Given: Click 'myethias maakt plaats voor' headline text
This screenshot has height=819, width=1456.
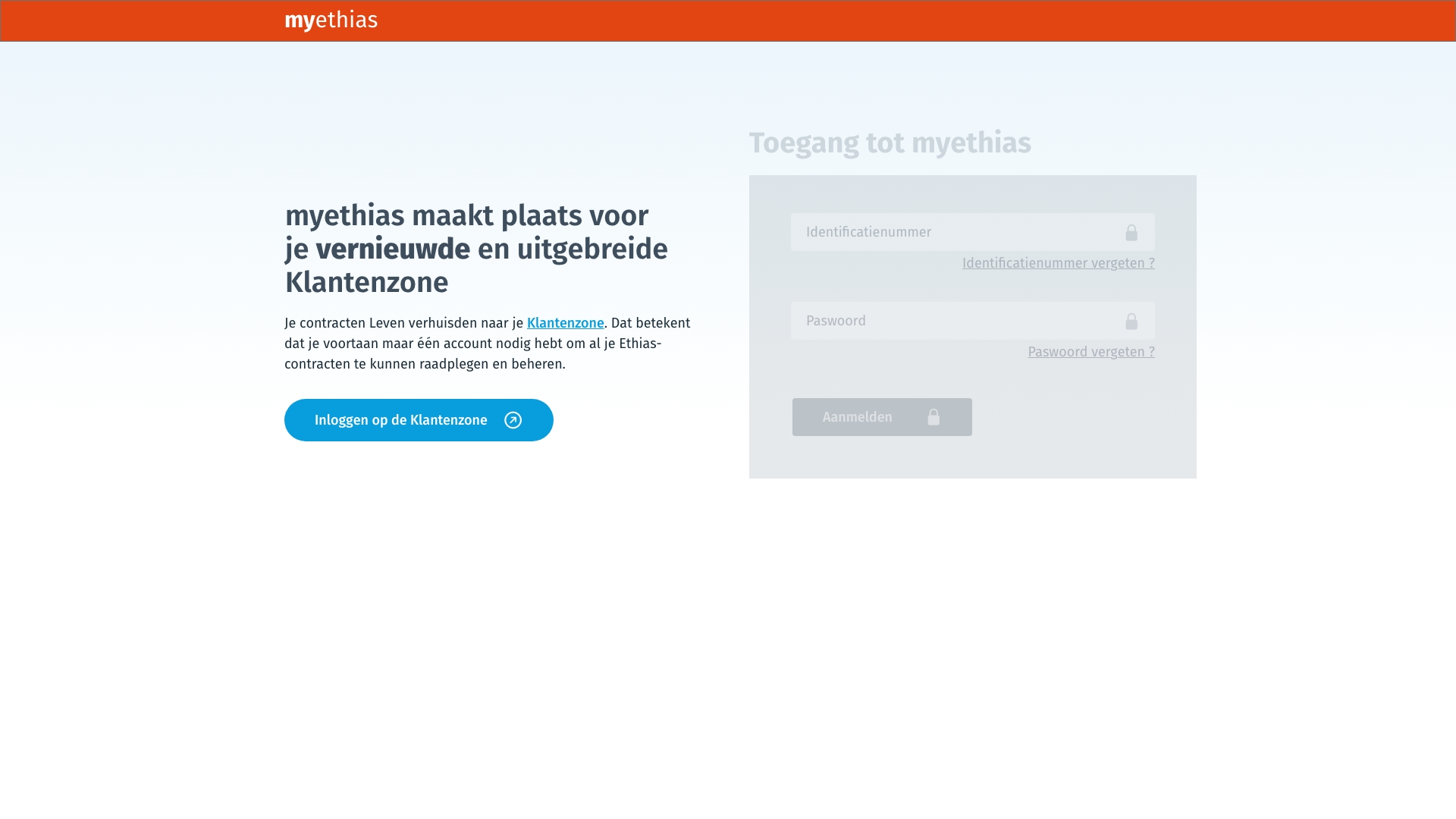Looking at the screenshot, I should (466, 215).
